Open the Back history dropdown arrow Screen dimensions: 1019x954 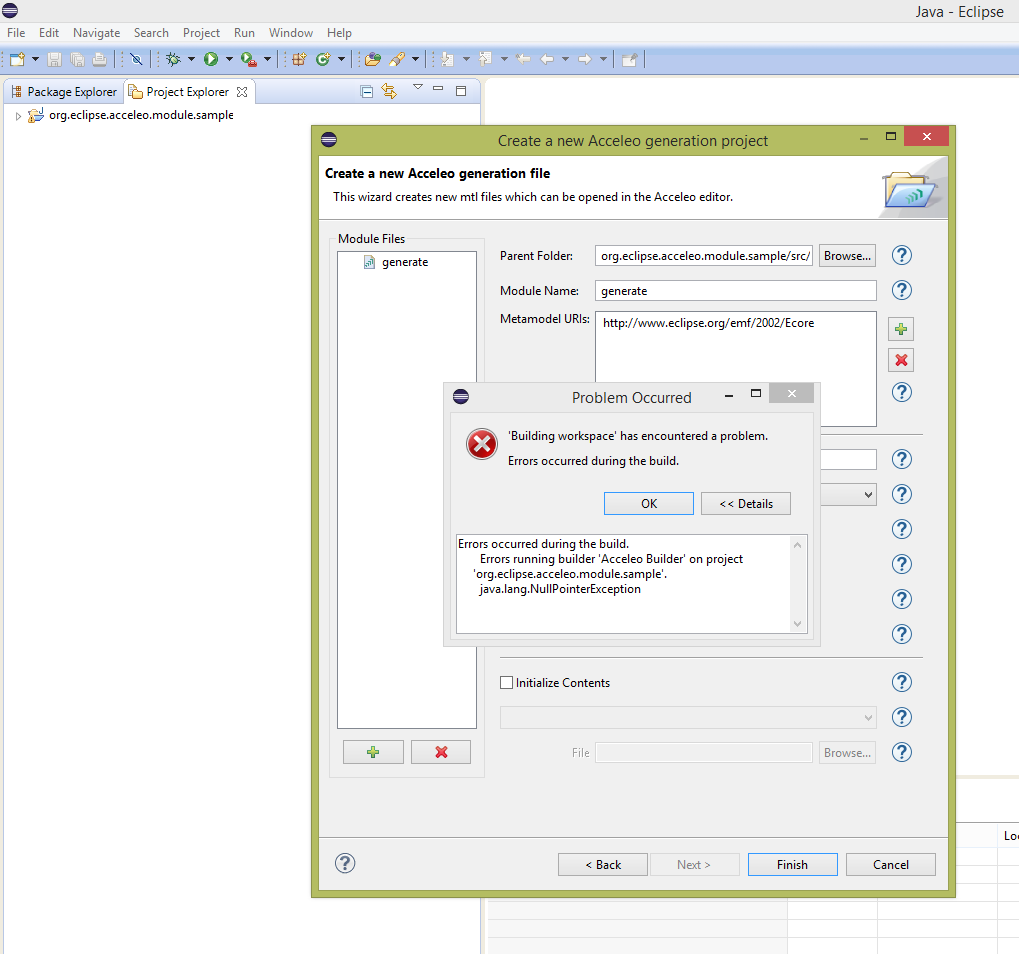coord(565,59)
